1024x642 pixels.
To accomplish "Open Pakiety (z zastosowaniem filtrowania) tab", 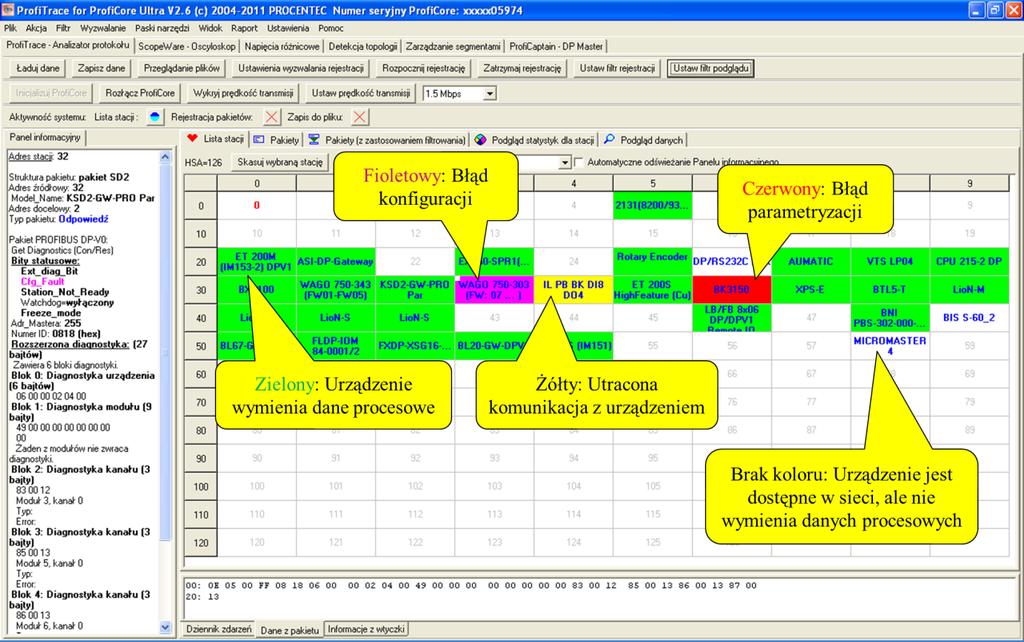I will [x=387, y=140].
